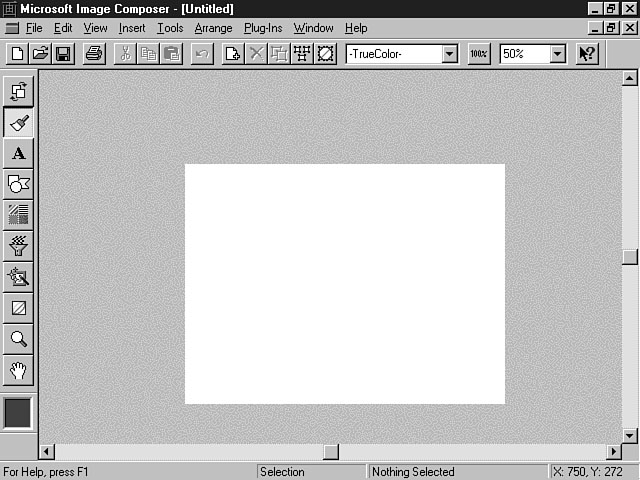Click the Save disk icon
Viewport: 640px width, 480px height.
click(x=62, y=54)
